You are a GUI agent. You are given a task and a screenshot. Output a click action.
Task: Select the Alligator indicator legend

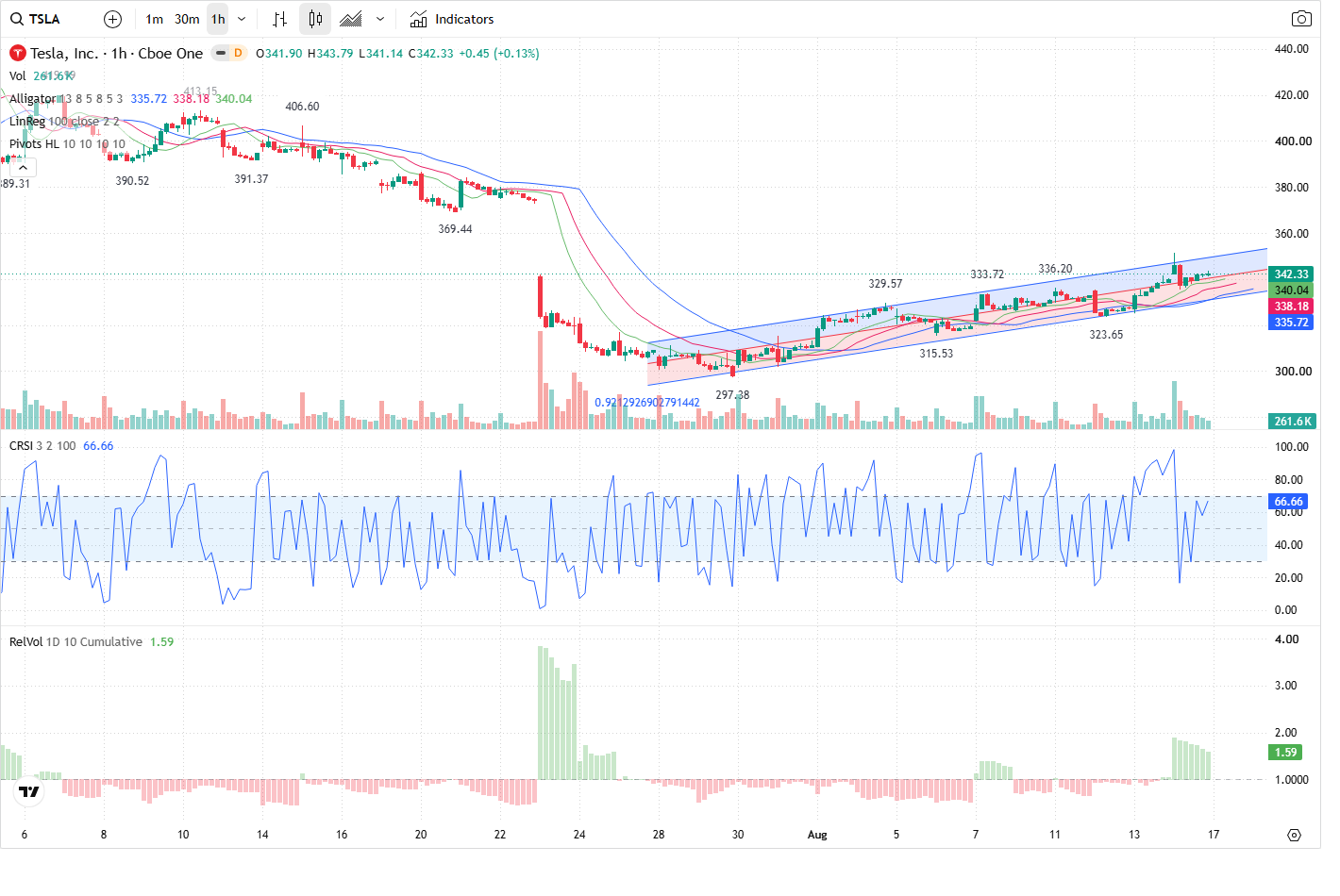pyautogui.click(x=33, y=99)
